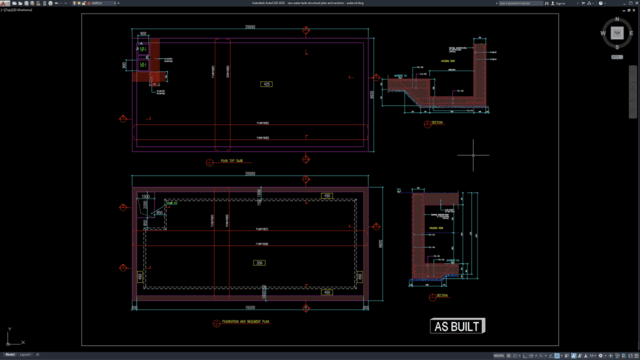Click the hardware acceleration status icon

[x=623, y=356]
